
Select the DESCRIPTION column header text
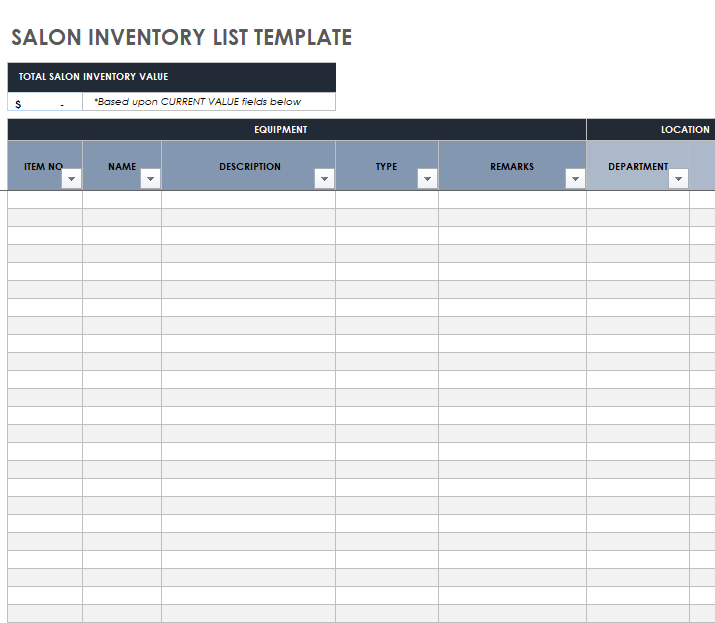click(249, 166)
